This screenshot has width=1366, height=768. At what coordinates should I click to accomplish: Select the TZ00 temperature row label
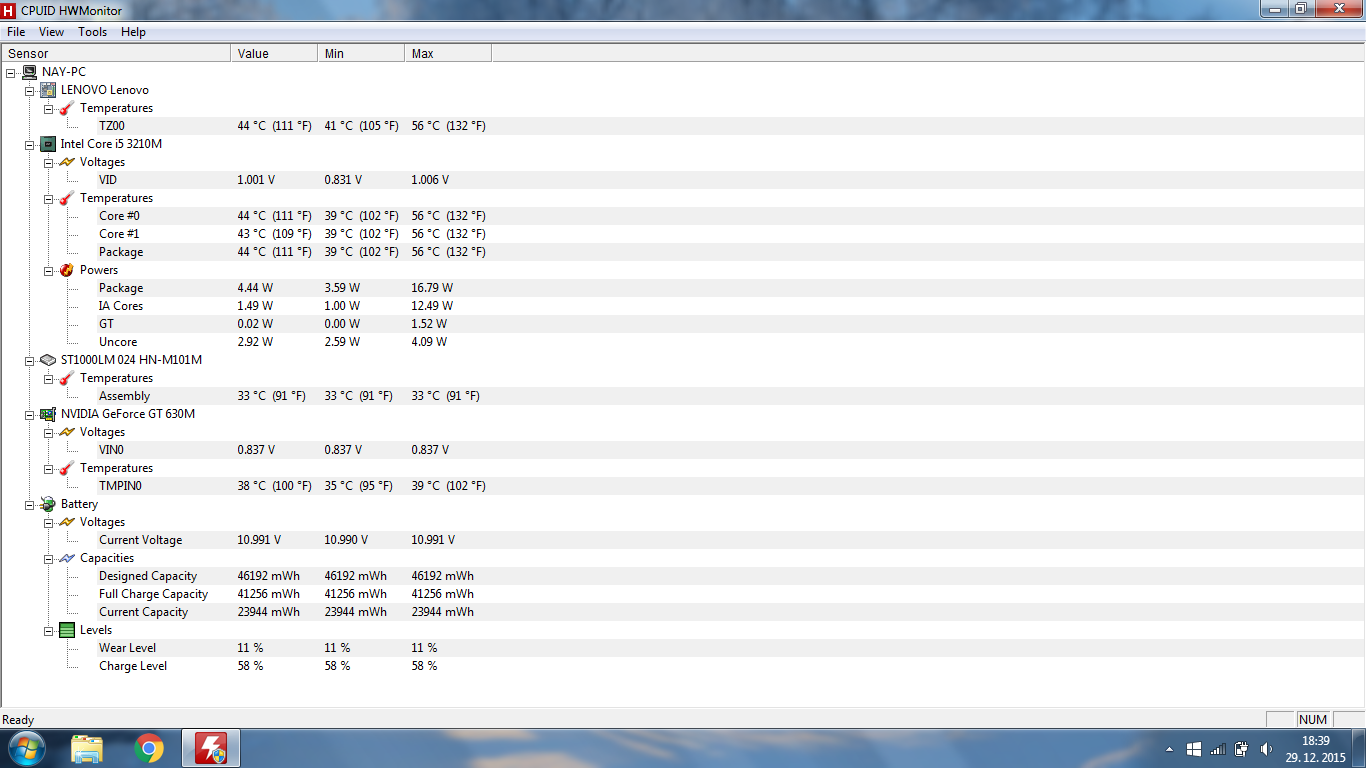tap(112, 126)
